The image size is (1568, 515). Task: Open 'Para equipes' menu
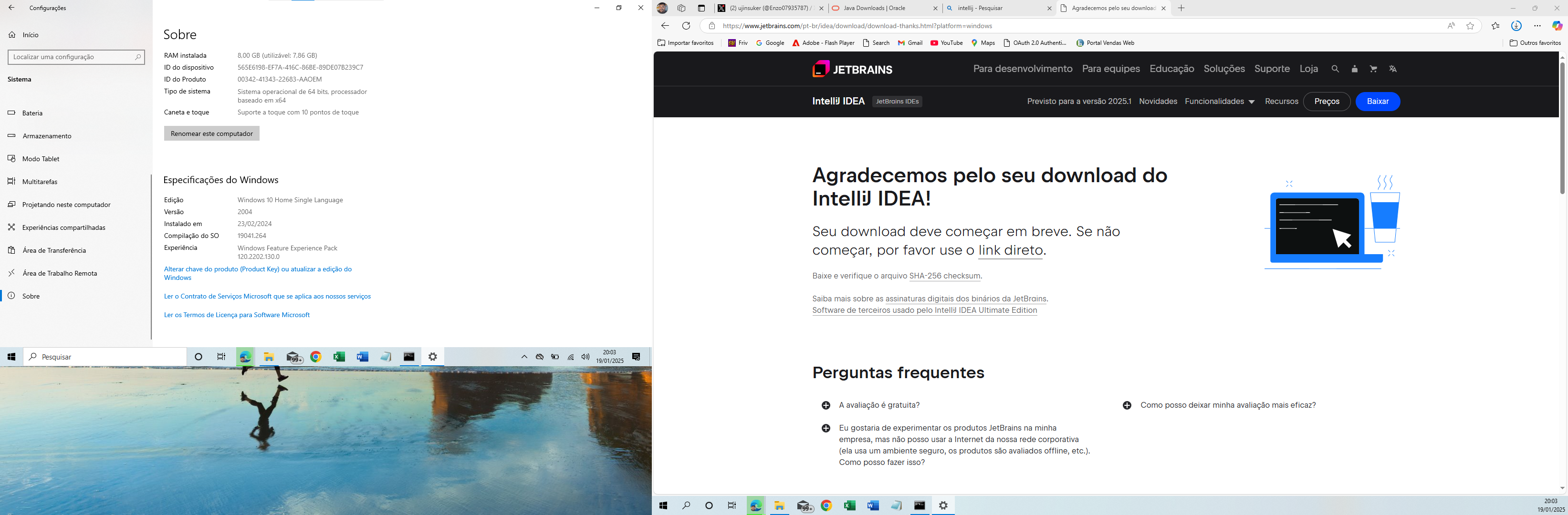(x=1111, y=69)
